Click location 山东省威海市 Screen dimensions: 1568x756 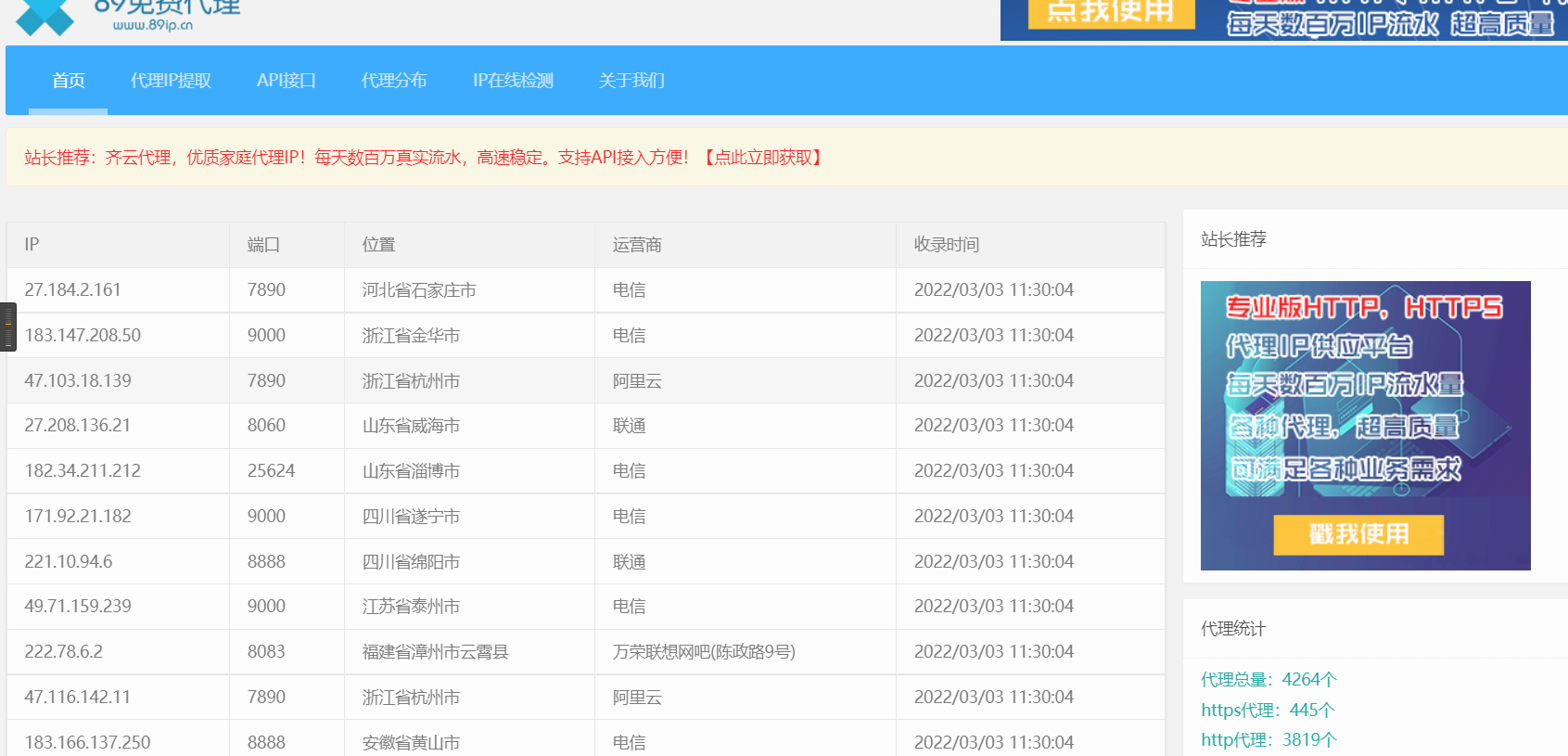[x=411, y=426]
